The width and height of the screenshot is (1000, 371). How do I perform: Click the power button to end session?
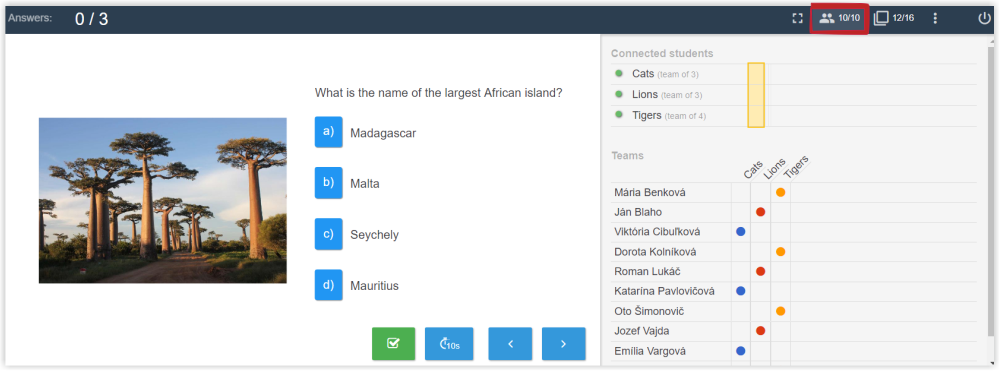[985, 18]
